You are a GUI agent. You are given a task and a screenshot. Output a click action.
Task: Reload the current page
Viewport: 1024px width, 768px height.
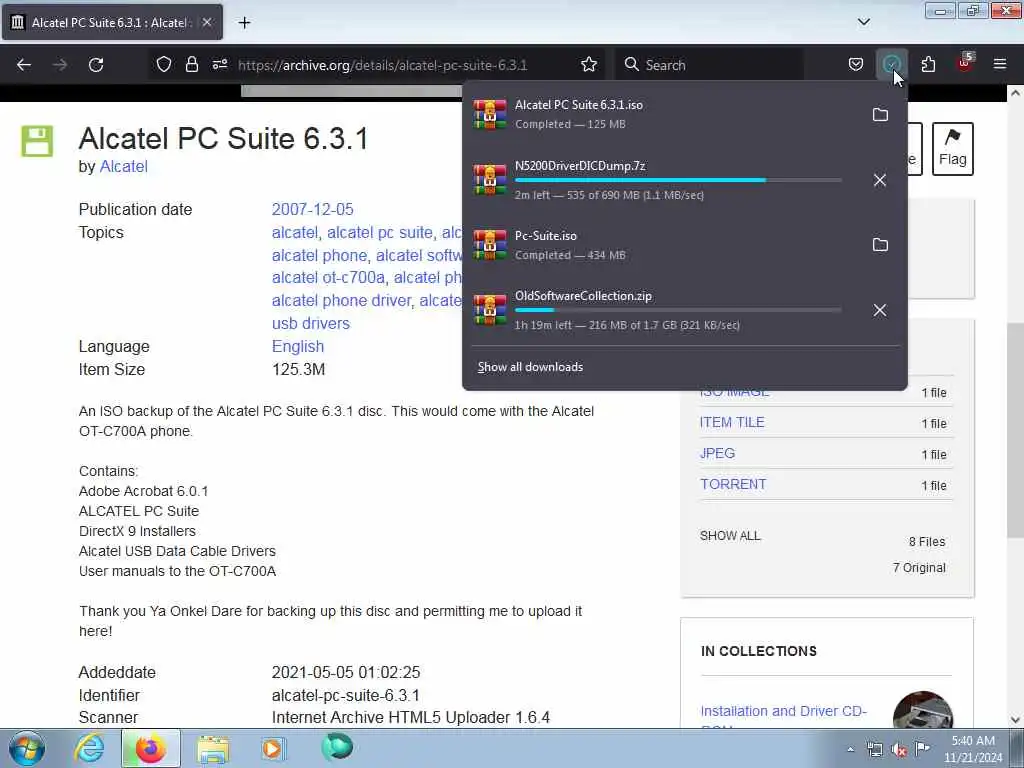pyautogui.click(x=96, y=65)
